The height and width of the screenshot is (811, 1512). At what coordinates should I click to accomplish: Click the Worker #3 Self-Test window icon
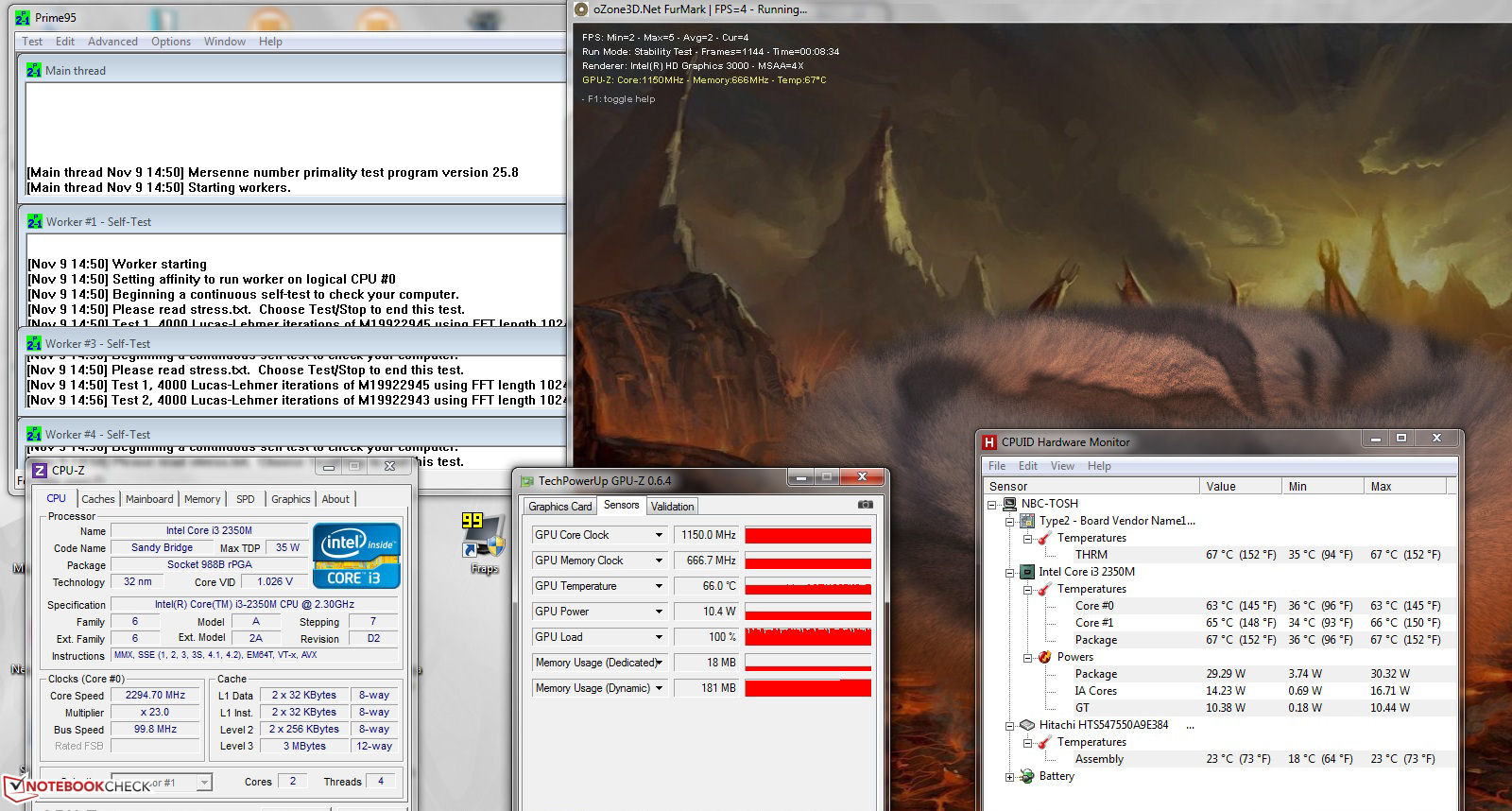click(34, 343)
